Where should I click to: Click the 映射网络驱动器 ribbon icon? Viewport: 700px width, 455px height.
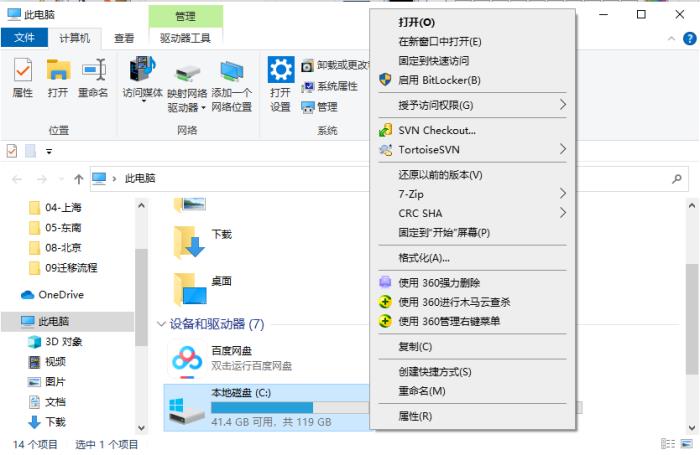coord(187,83)
